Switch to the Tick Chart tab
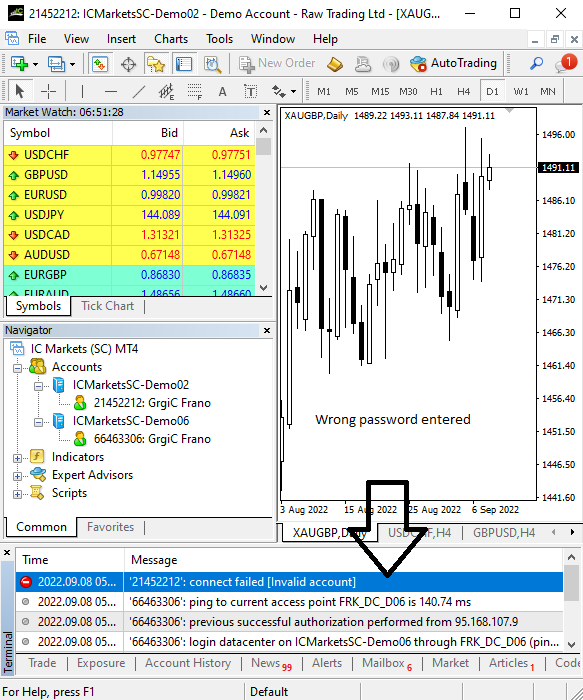Image resolution: width=583 pixels, height=700 pixels. 108,306
